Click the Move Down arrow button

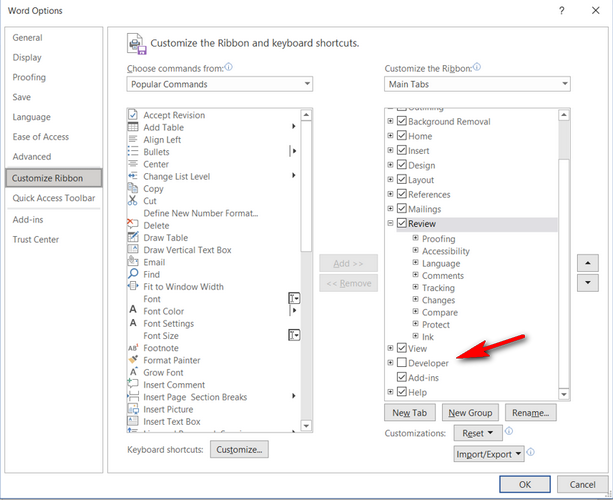coord(588,283)
